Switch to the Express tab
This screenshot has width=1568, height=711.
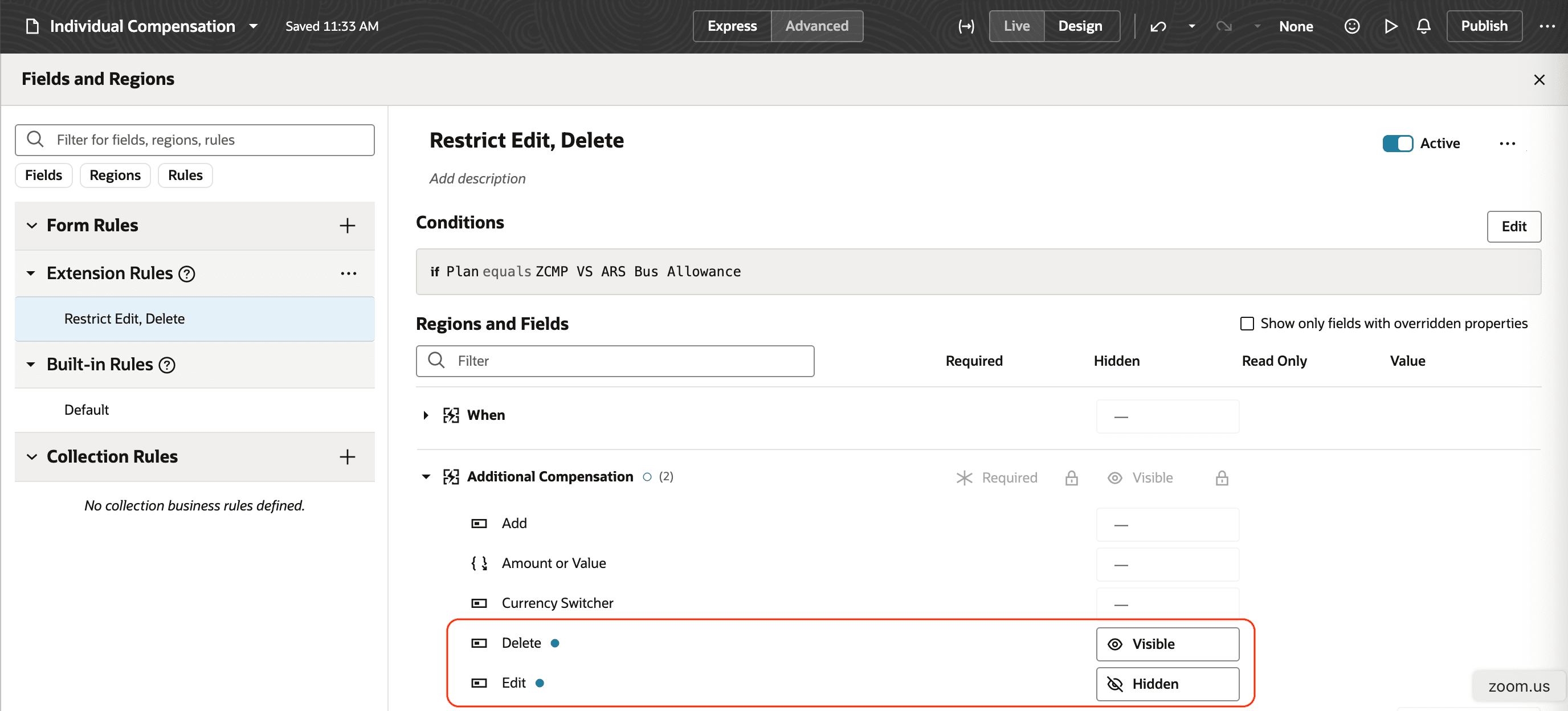(732, 26)
